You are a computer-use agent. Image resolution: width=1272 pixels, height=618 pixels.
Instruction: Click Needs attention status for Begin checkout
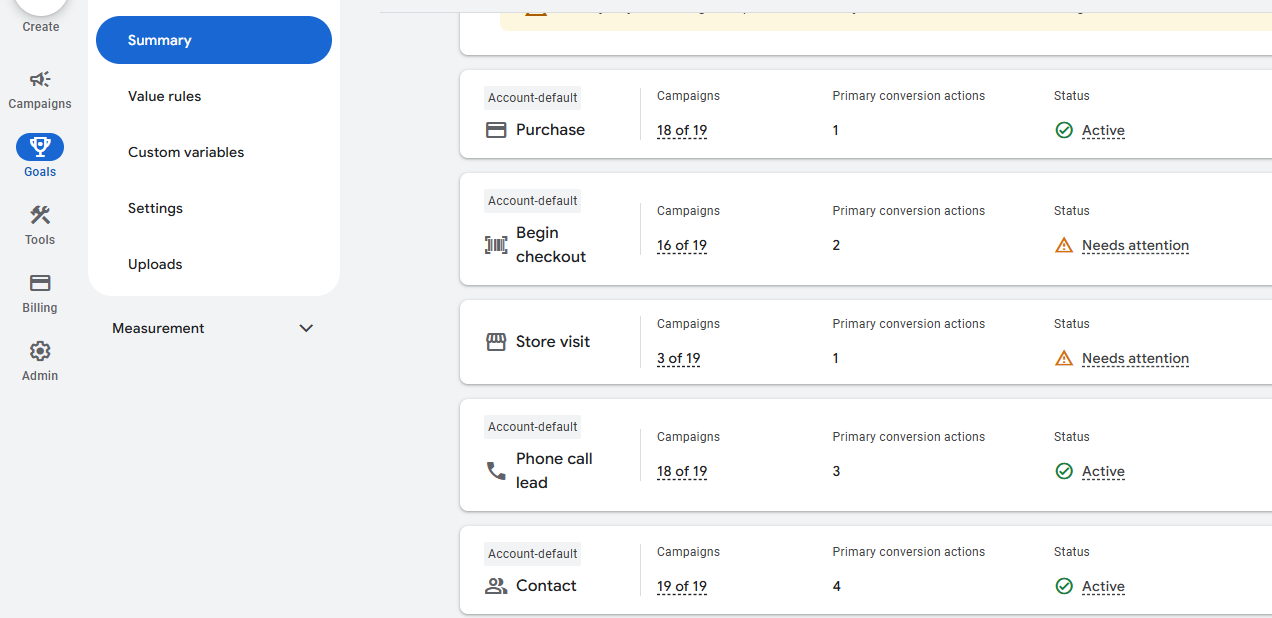1135,245
